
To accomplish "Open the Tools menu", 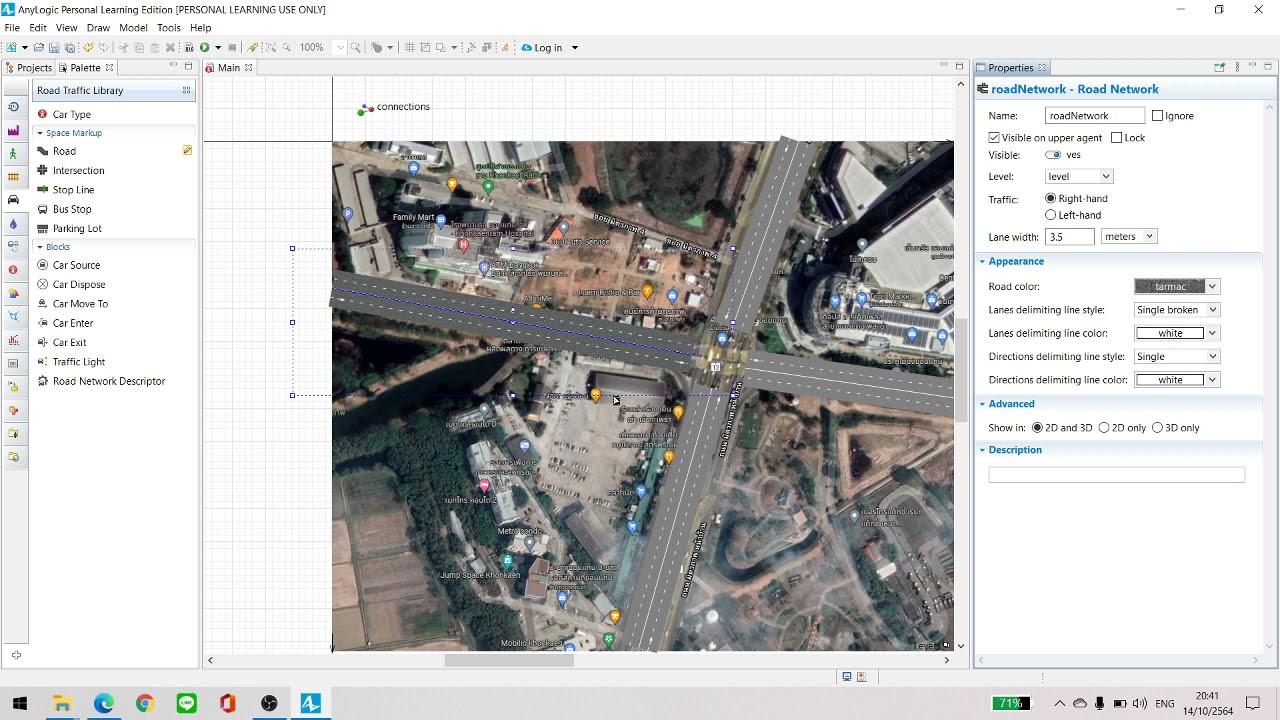I will click(x=169, y=28).
